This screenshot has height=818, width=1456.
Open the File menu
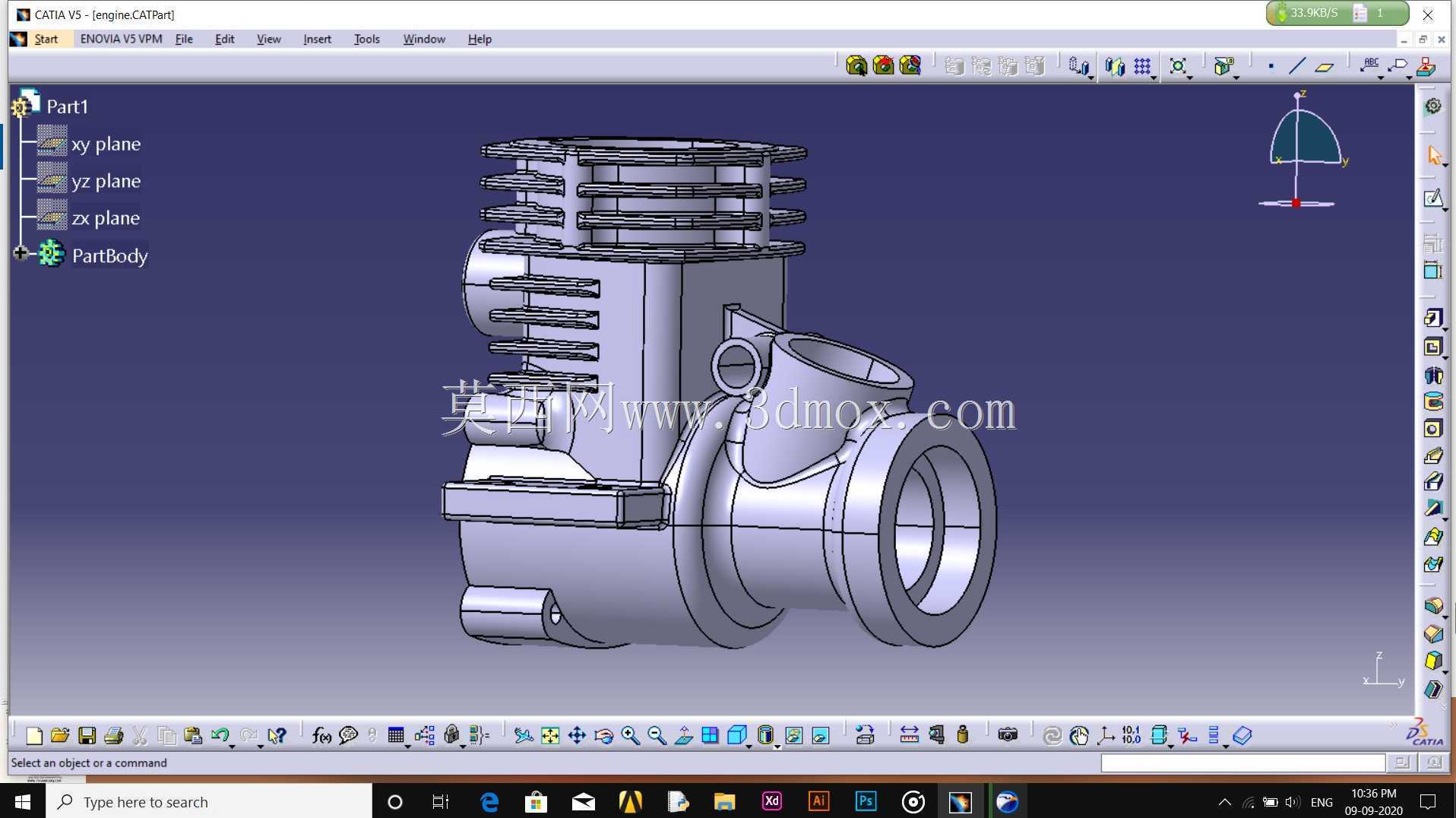(x=184, y=39)
